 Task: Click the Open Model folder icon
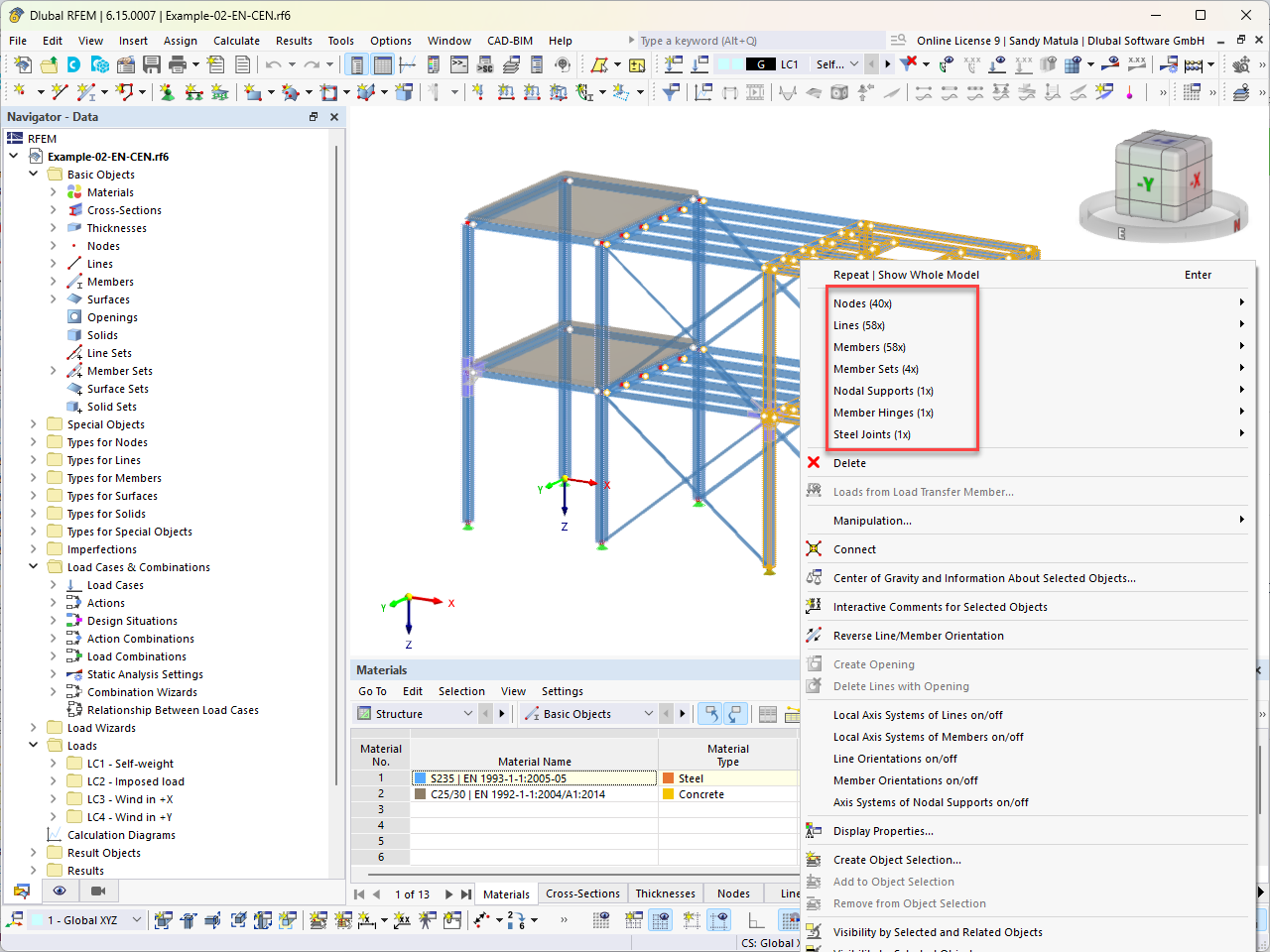(48, 64)
